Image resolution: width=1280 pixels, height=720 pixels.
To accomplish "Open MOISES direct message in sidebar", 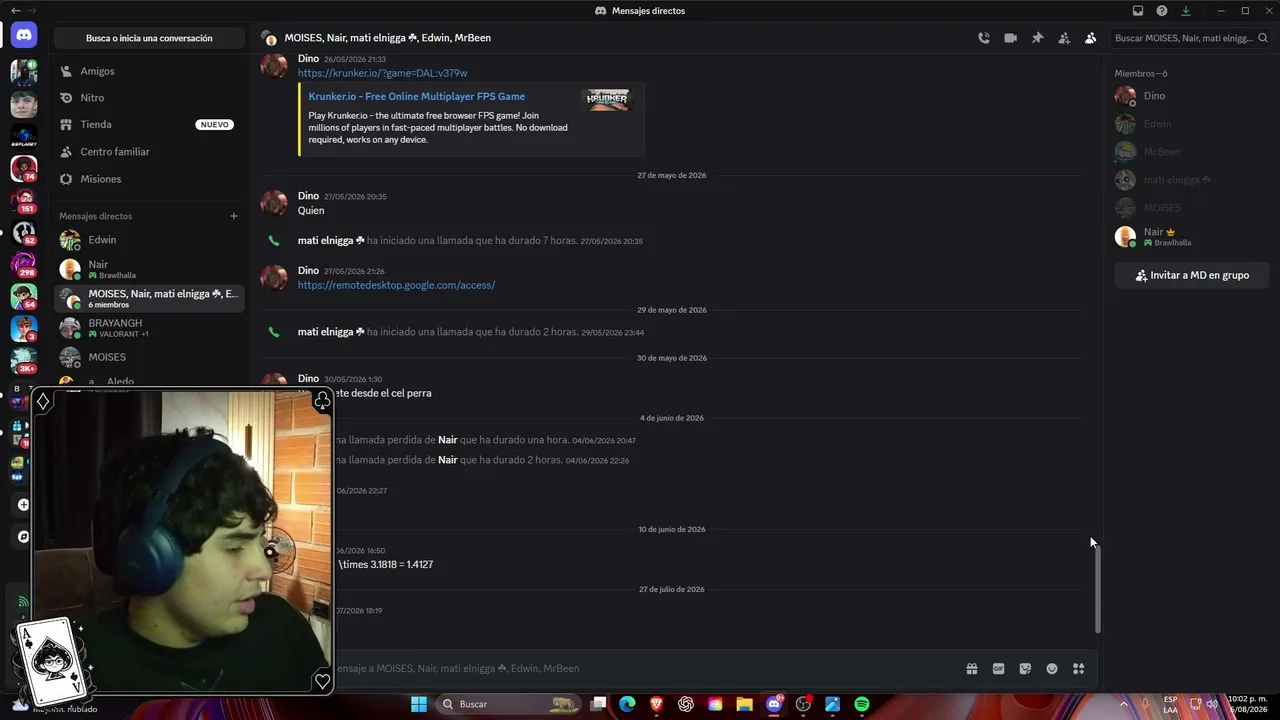I will click(x=149, y=357).
